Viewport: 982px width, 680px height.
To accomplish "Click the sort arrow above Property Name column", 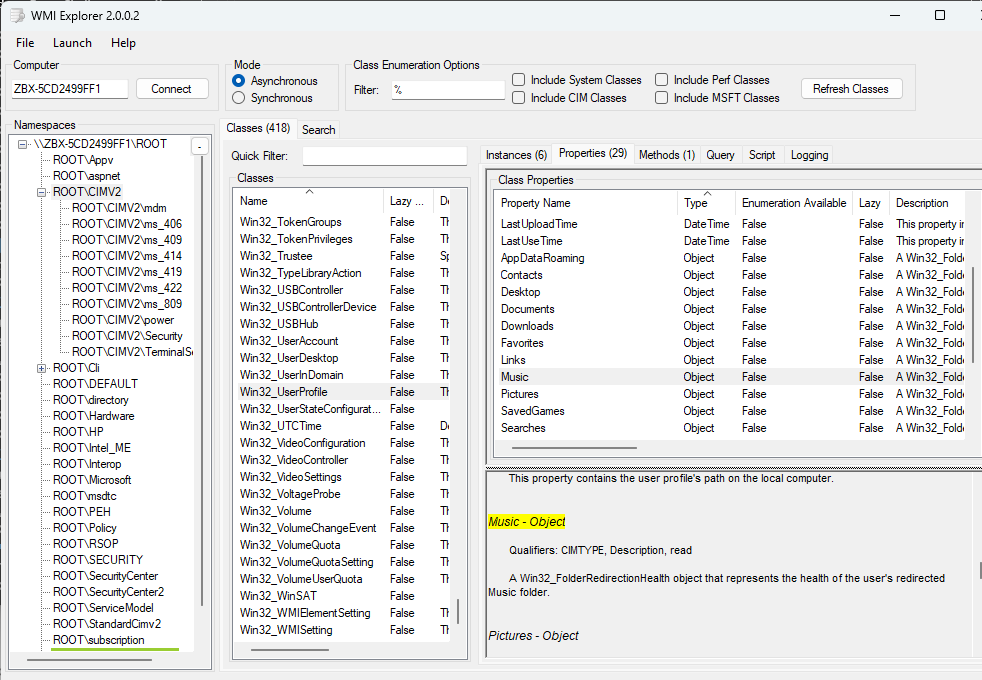I will 706,192.
